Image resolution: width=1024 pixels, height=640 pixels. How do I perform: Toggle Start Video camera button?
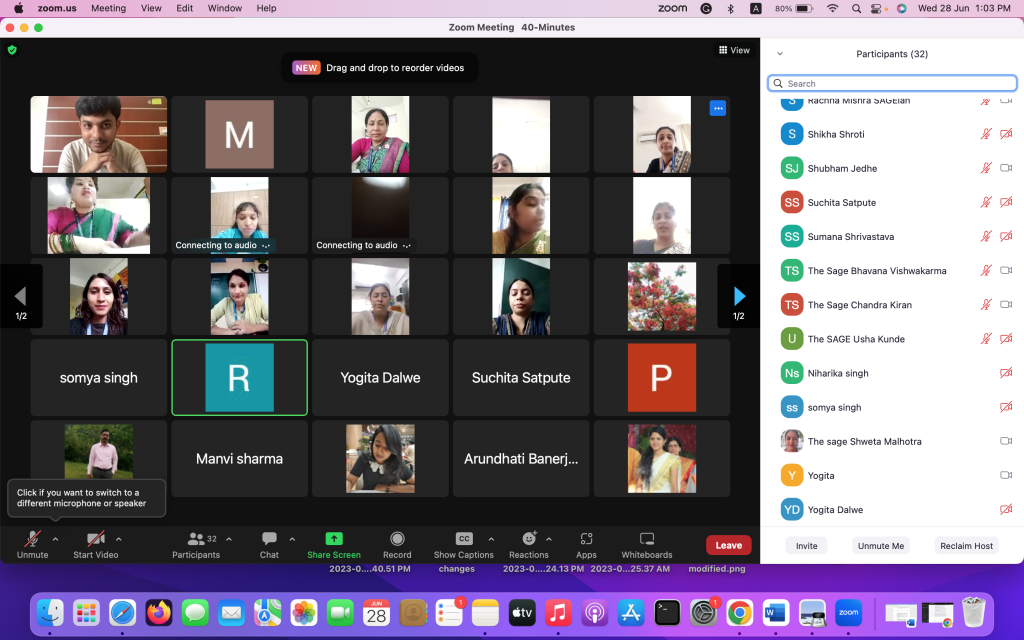coord(96,539)
